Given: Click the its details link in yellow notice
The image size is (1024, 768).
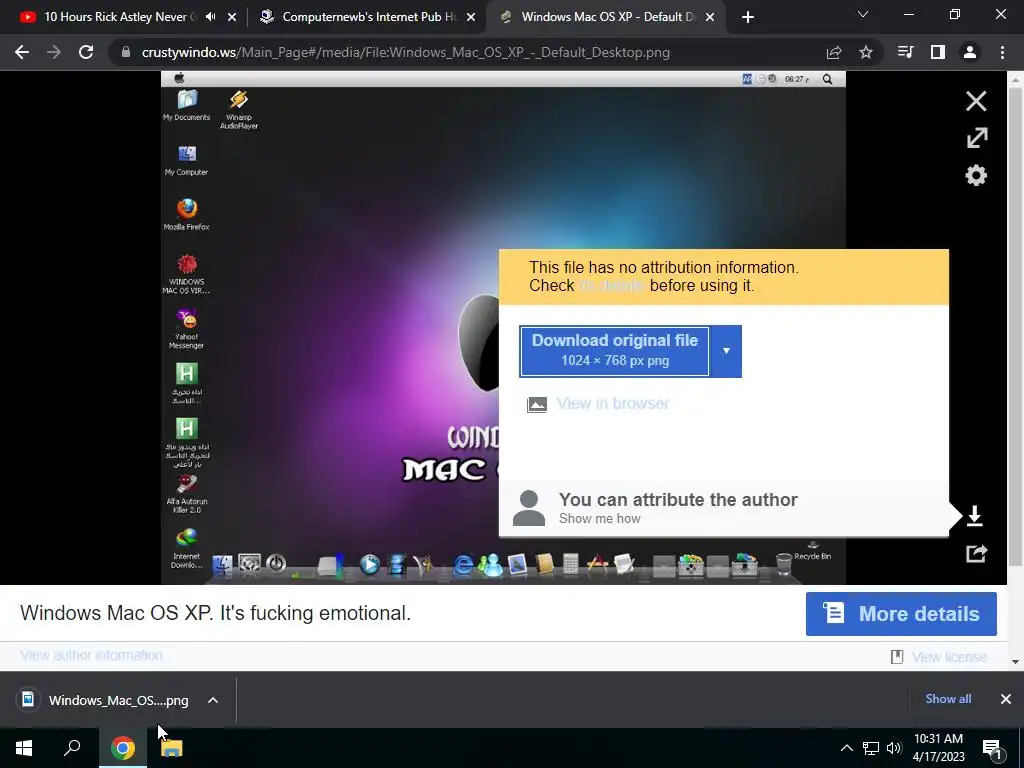Looking at the screenshot, I should pos(612,285).
